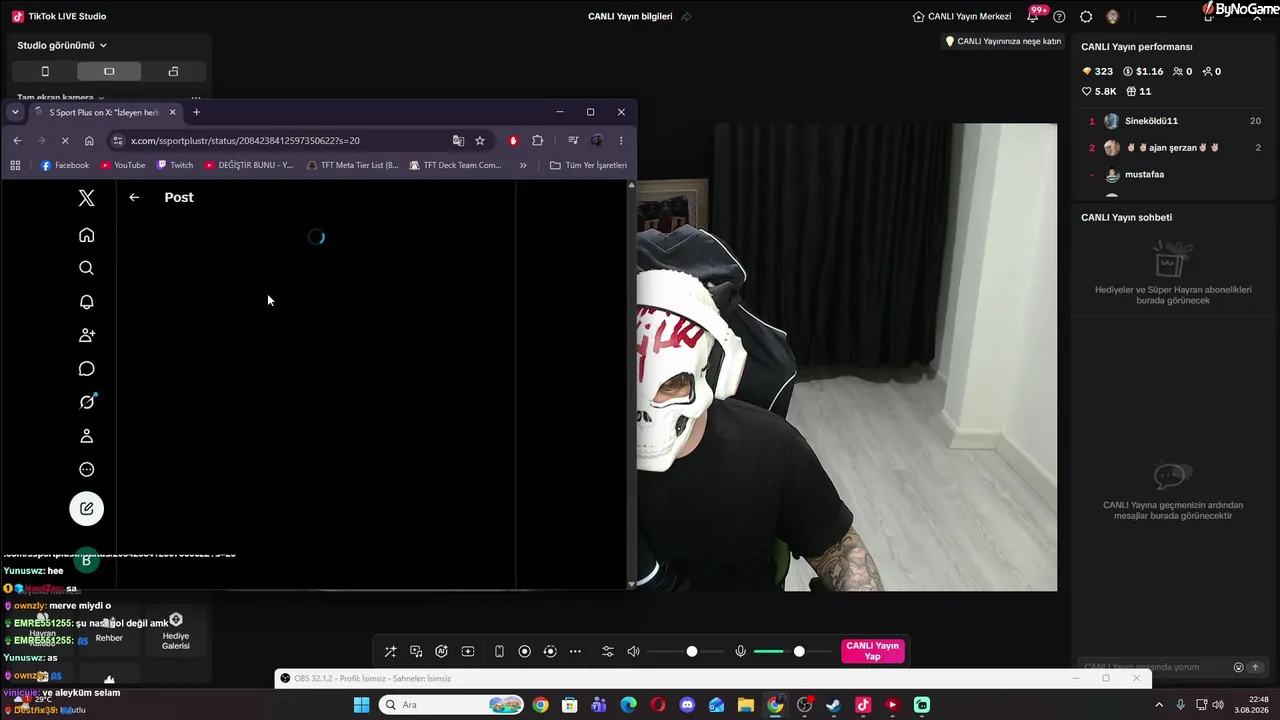1280x720 pixels.
Task: Open Discord from the taskbar
Action: coord(687,705)
